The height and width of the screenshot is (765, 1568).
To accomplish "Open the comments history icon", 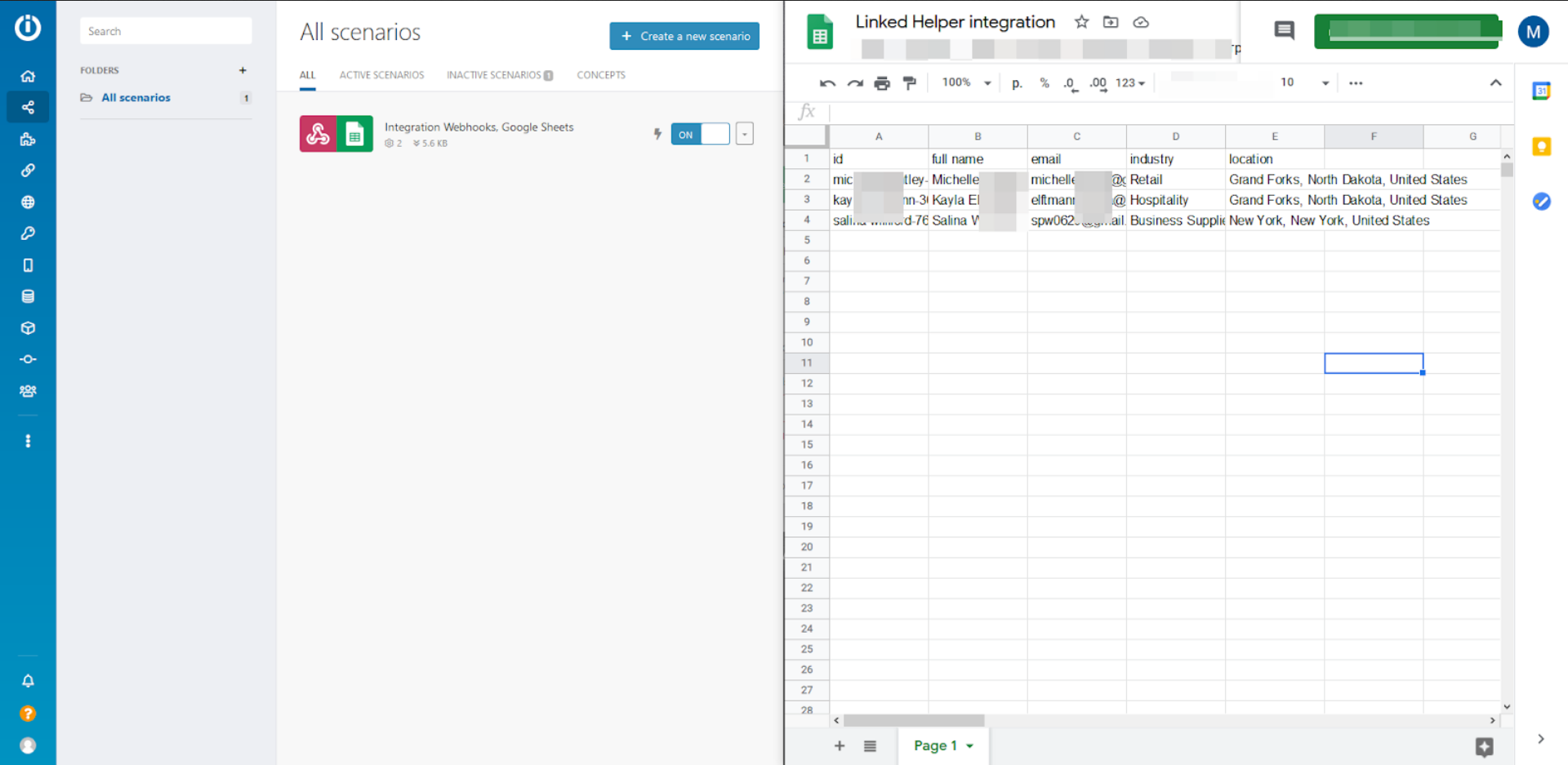I will 1284,31.
